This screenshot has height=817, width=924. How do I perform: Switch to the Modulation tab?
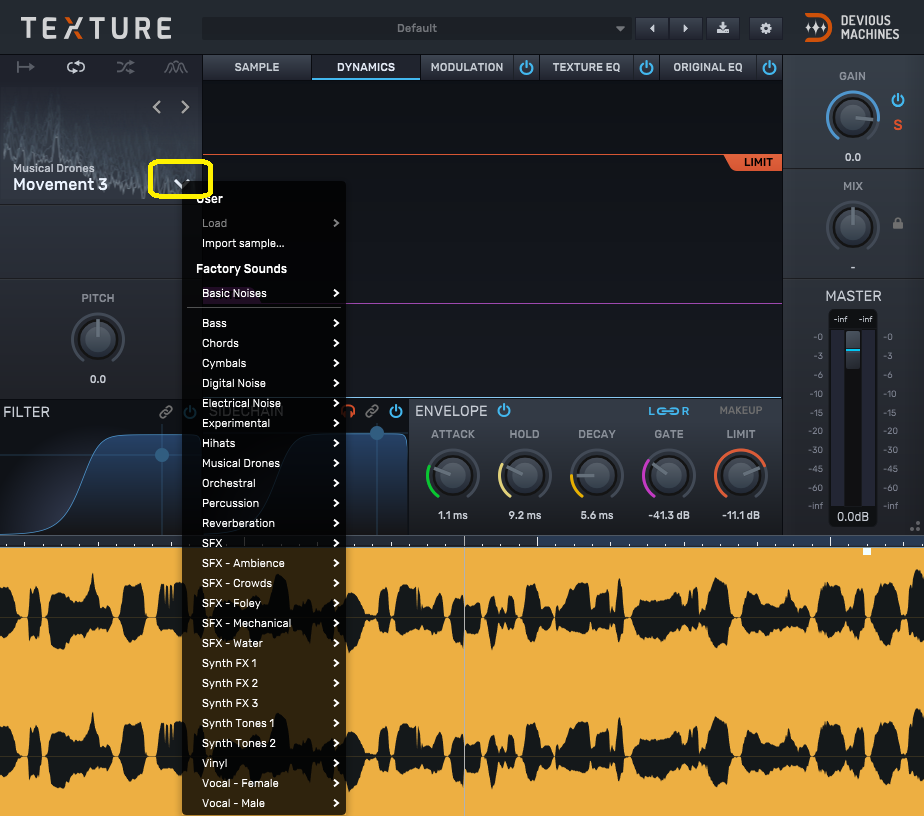[467, 67]
